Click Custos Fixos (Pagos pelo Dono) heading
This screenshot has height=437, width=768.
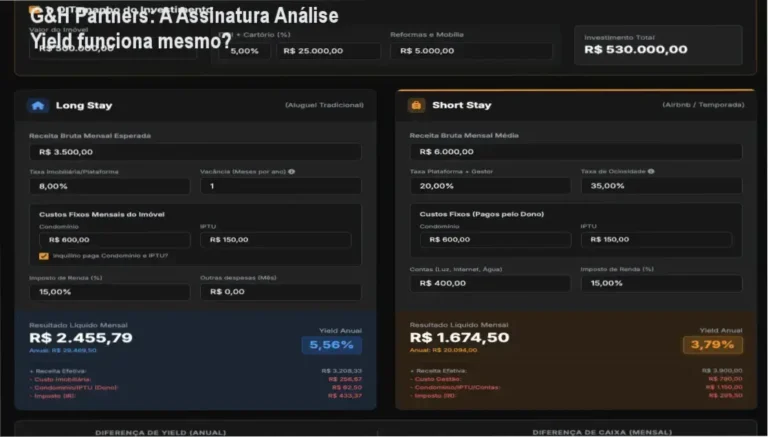(481, 214)
